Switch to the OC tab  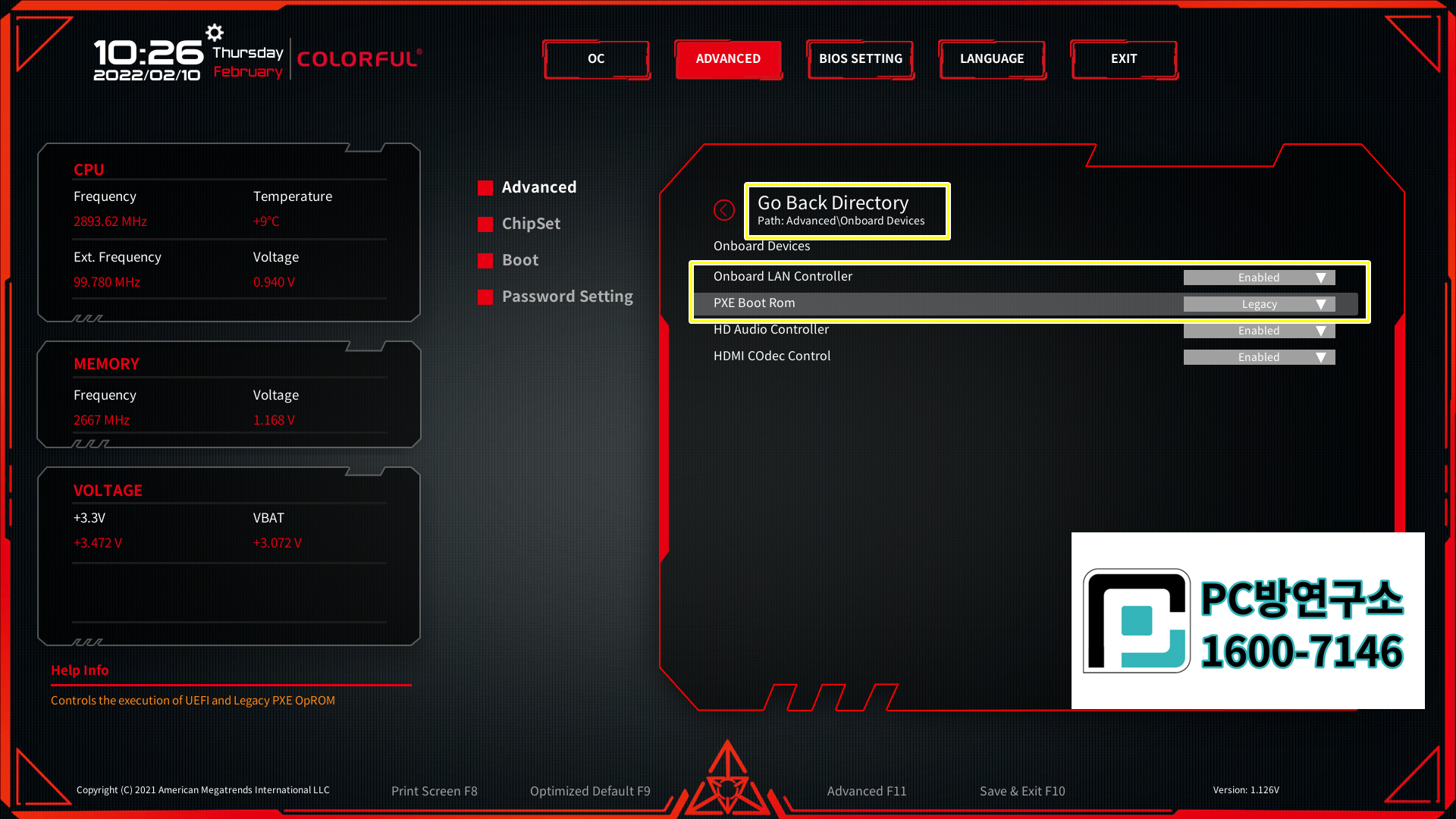tap(596, 59)
